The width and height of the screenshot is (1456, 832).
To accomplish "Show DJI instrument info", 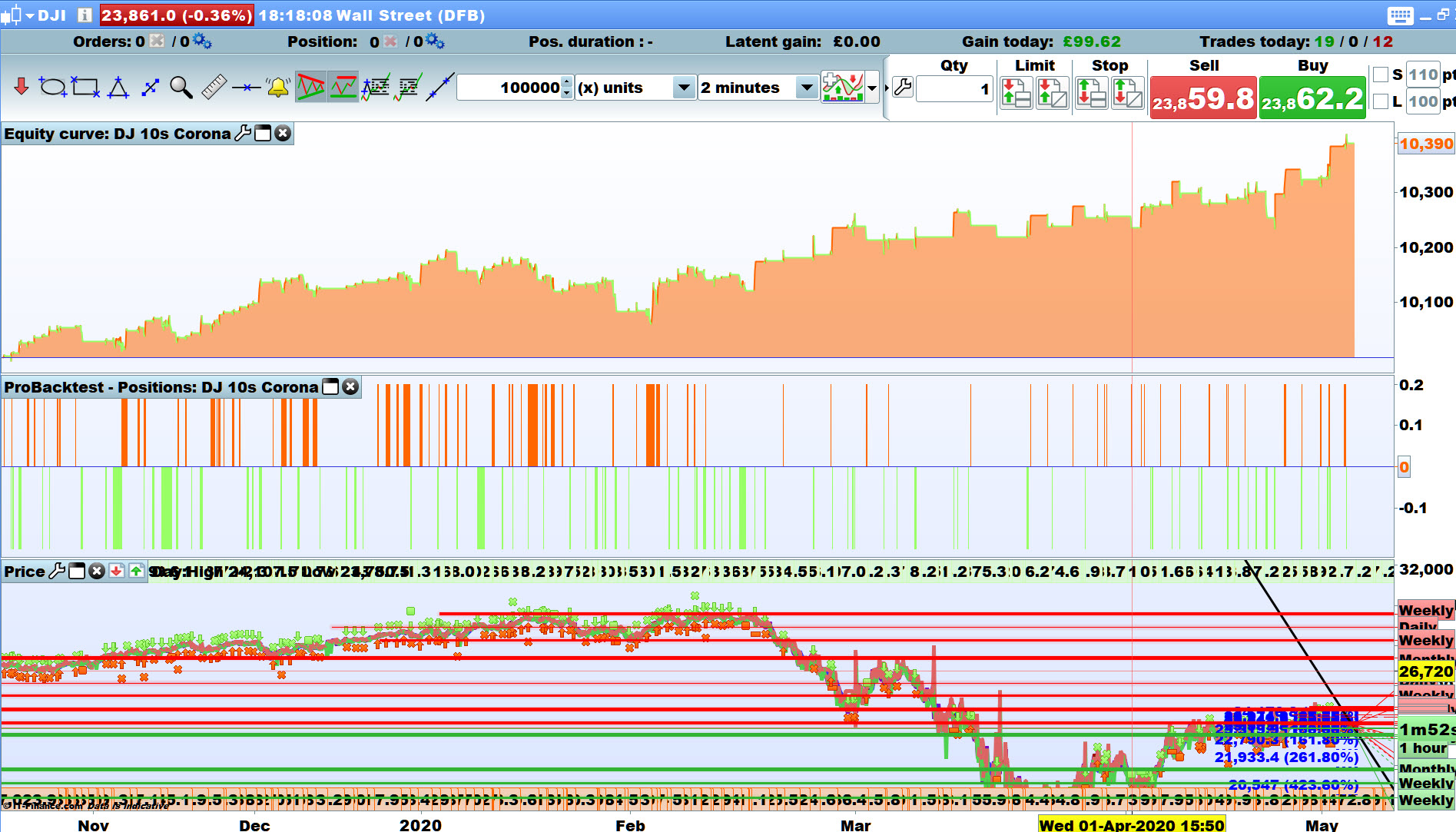I will [x=85, y=15].
